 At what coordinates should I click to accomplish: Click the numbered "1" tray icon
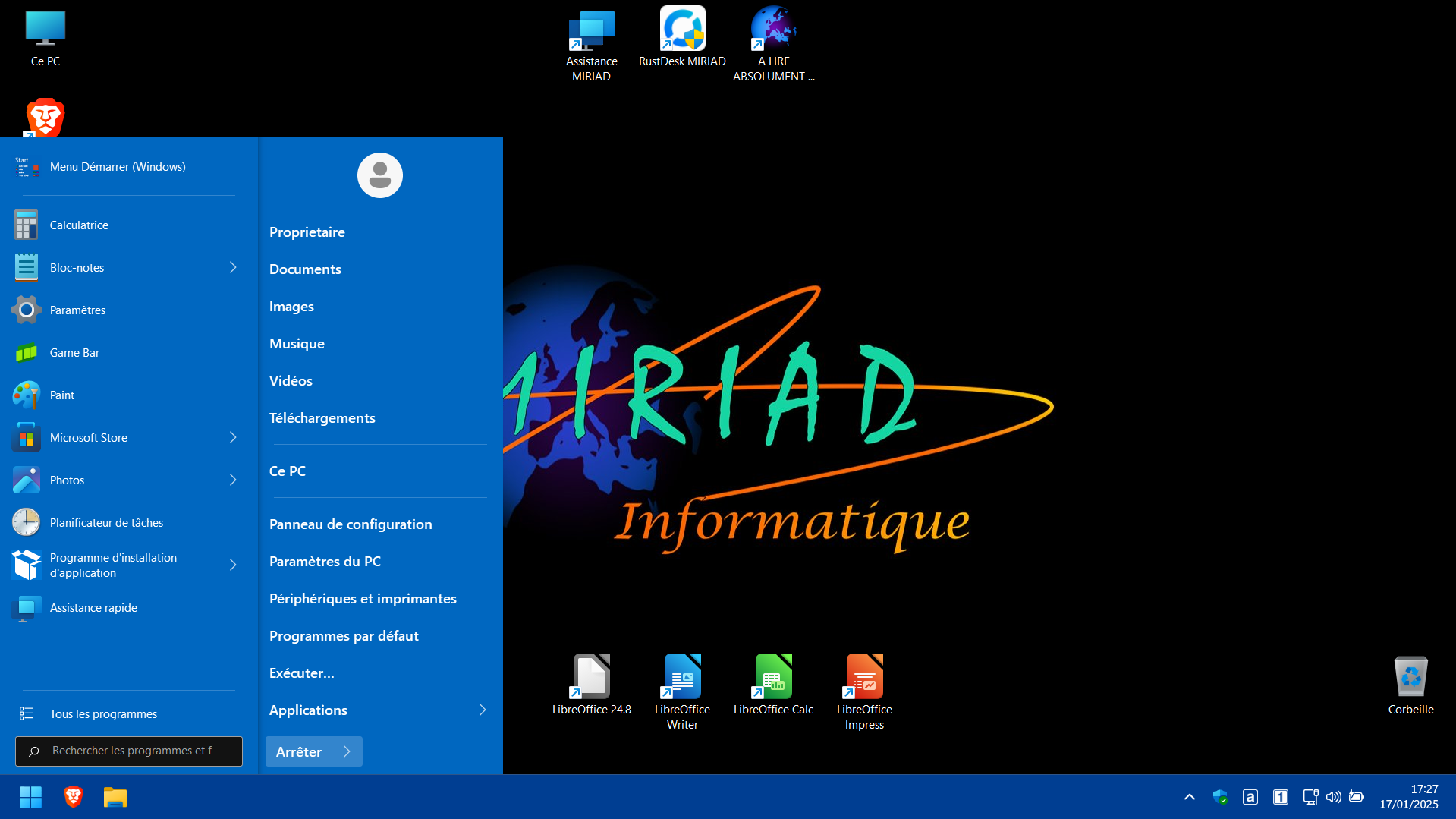(x=1281, y=797)
